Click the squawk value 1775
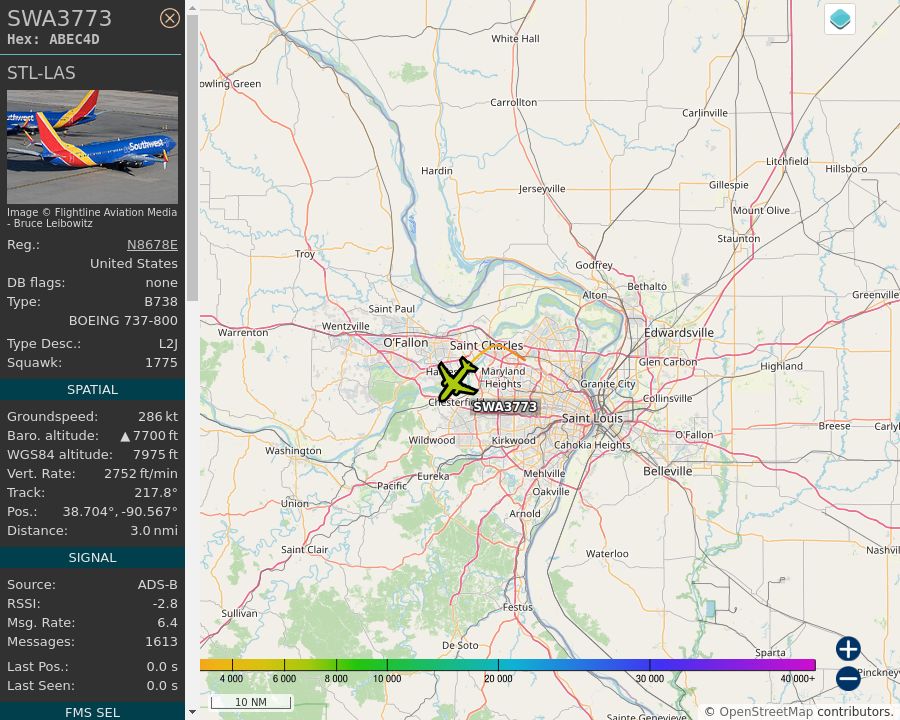The width and height of the screenshot is (900, 720). tap(161, 362)
